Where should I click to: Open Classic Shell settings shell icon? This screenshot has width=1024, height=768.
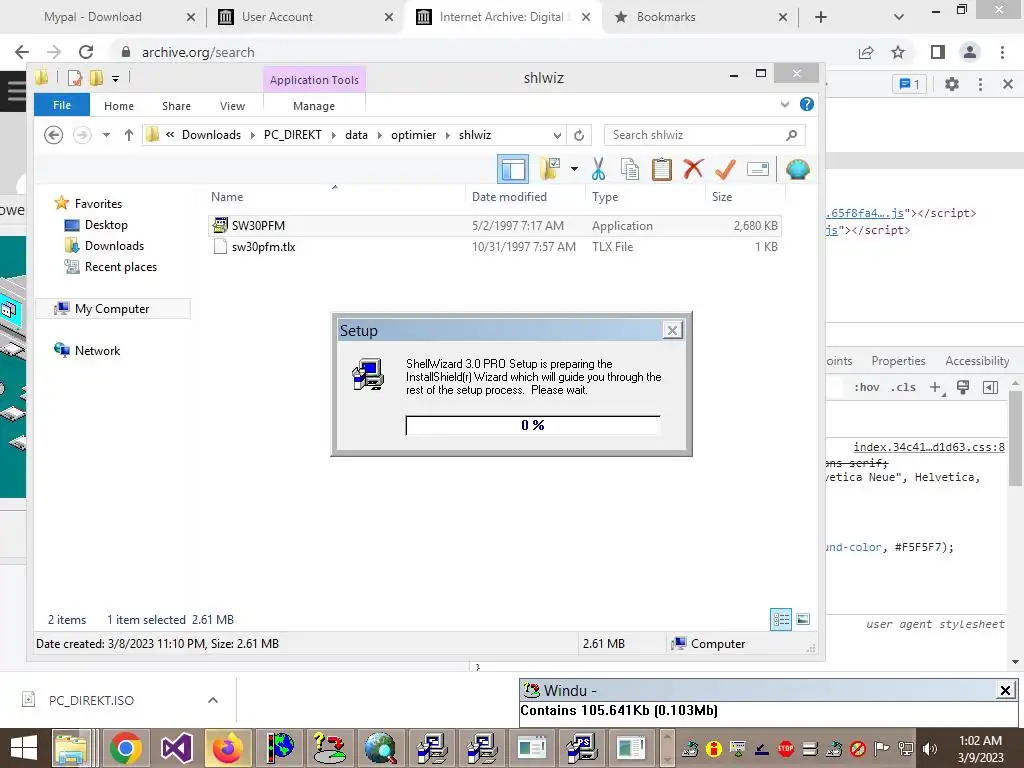(x=797, y=170)
